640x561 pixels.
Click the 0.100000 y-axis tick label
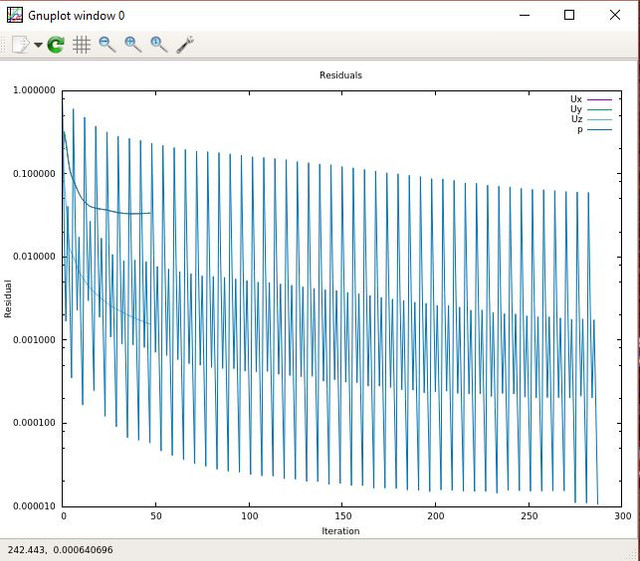coord(34,174)
